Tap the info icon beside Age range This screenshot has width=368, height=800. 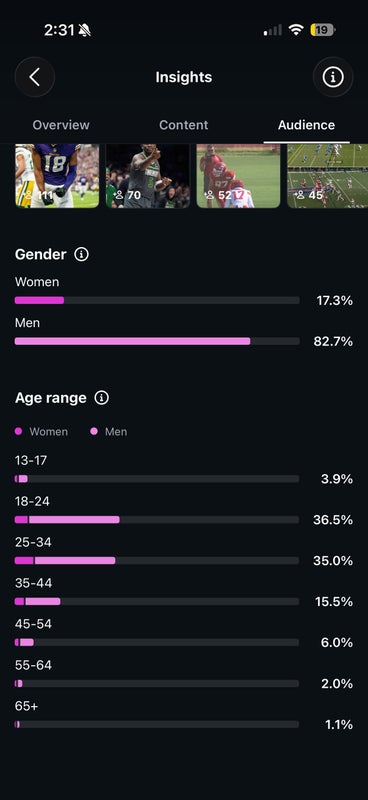pos(102,397)
